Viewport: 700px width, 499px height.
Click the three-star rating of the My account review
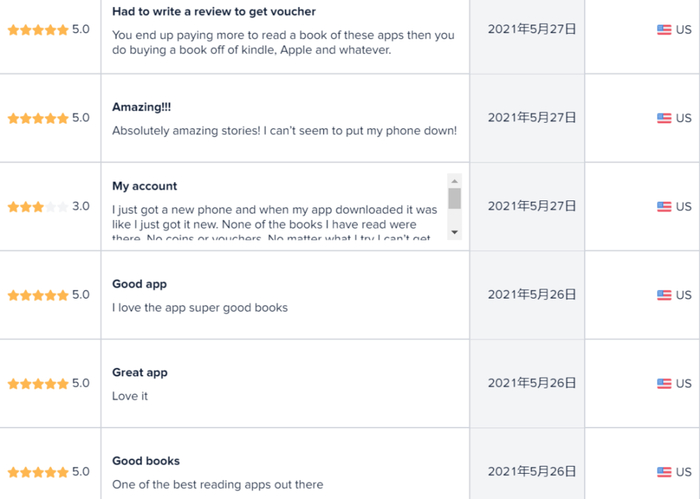tap(38, 207)
